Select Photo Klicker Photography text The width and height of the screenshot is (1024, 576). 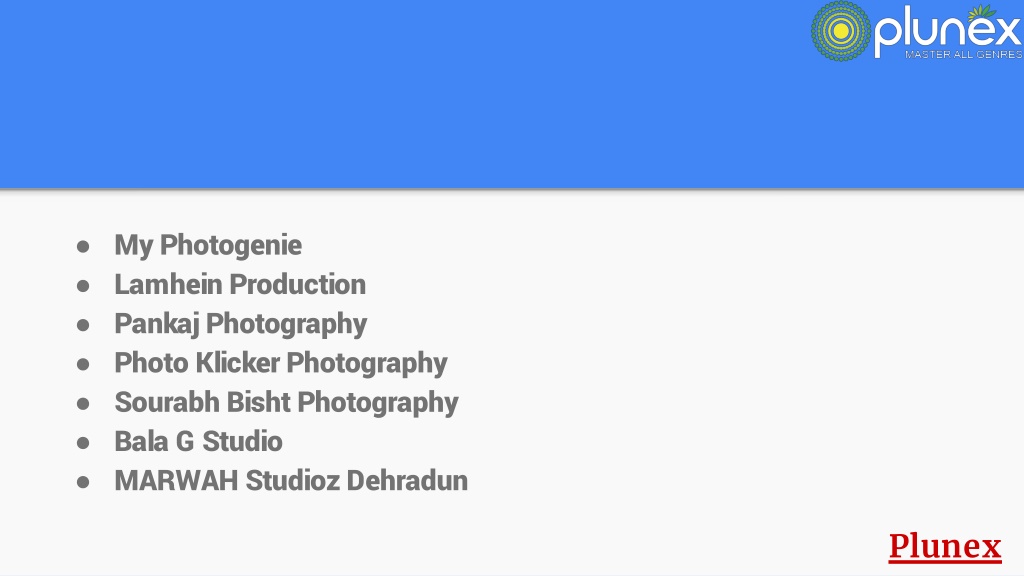(281, 363)
